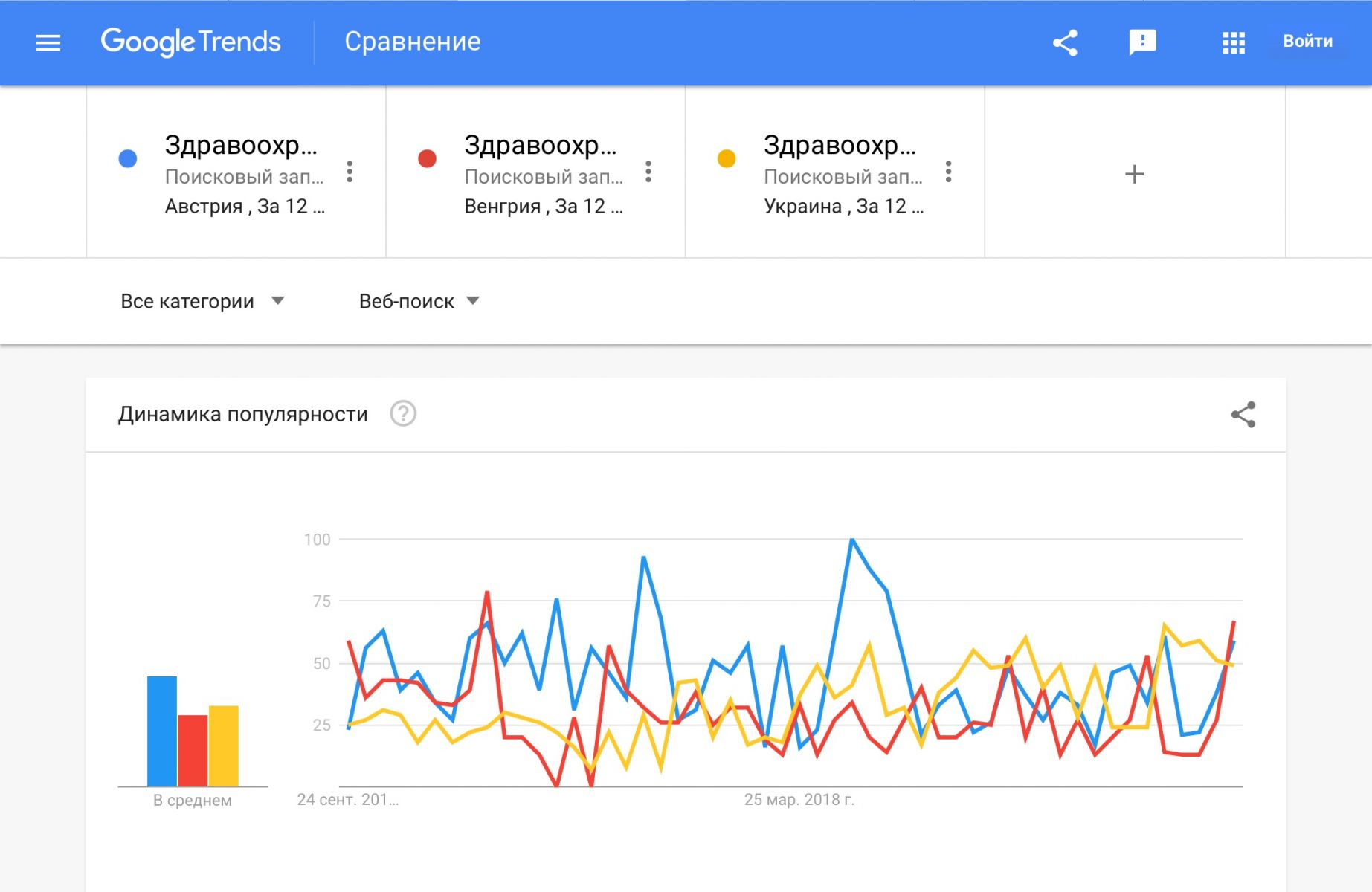1372x892 pixels.
Task: Select the Austria search term card
Action: coord(236,172)
